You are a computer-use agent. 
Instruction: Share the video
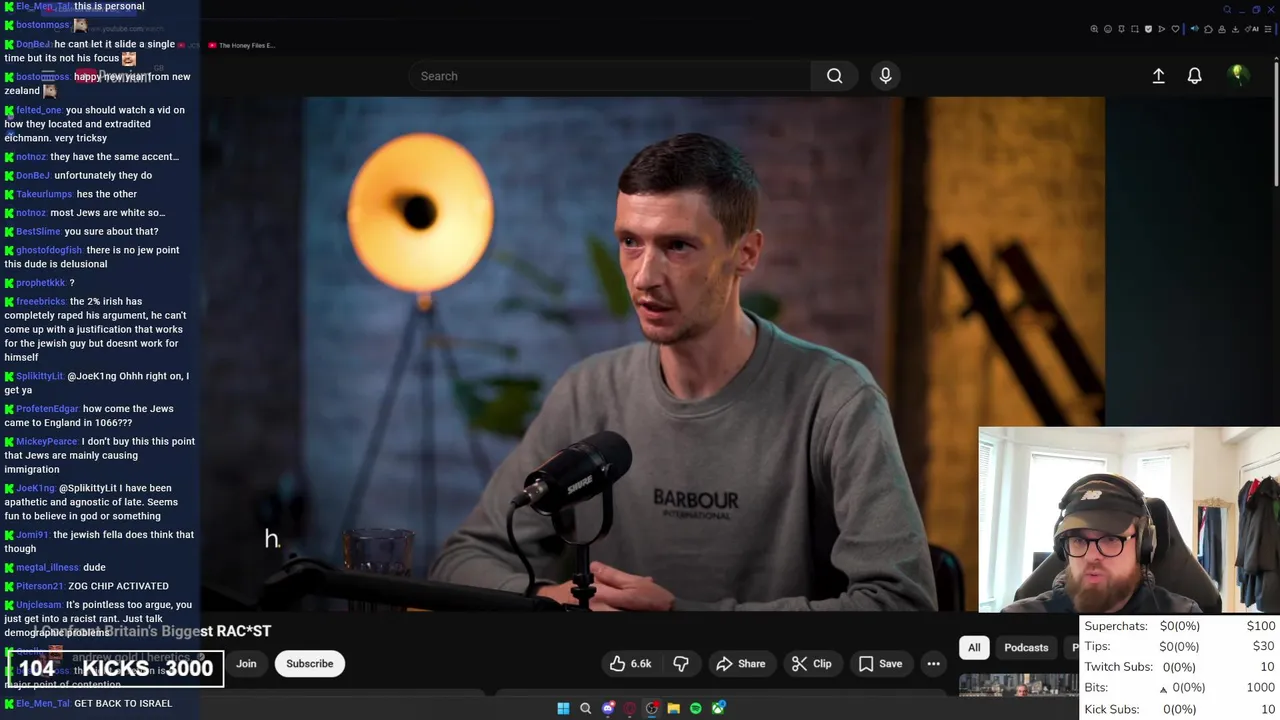(741, 664)
